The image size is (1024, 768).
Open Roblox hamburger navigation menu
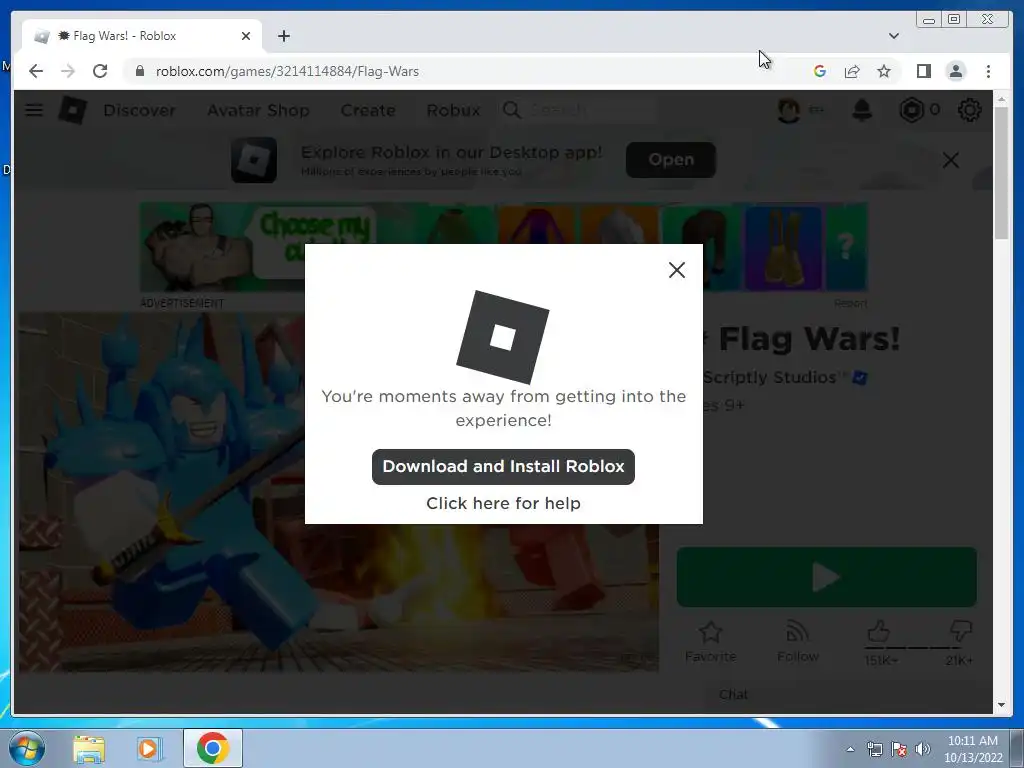point(34,110)
